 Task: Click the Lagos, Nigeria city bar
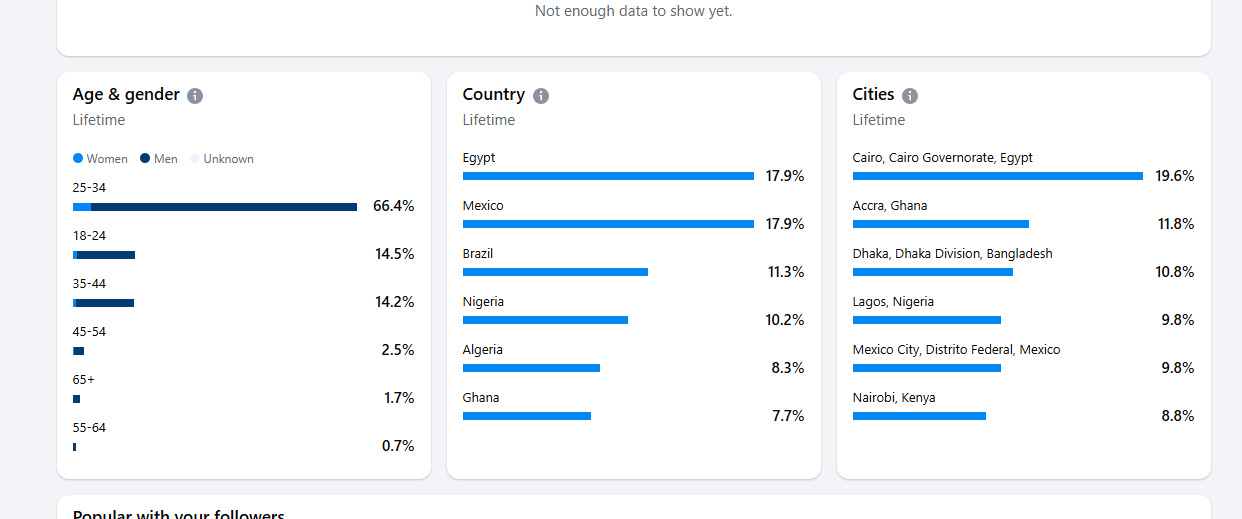tap(926, 320)
